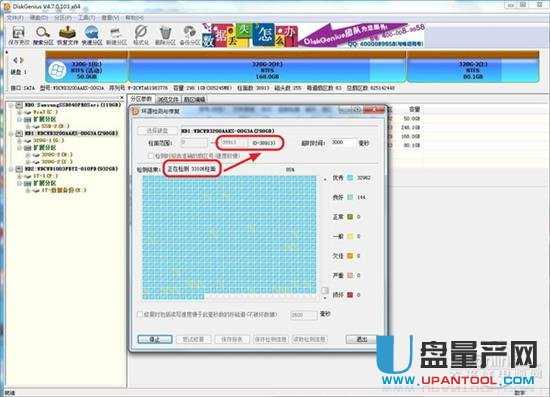Click the Excellent (优秀) light blue legend swatch

click(350, 178)
